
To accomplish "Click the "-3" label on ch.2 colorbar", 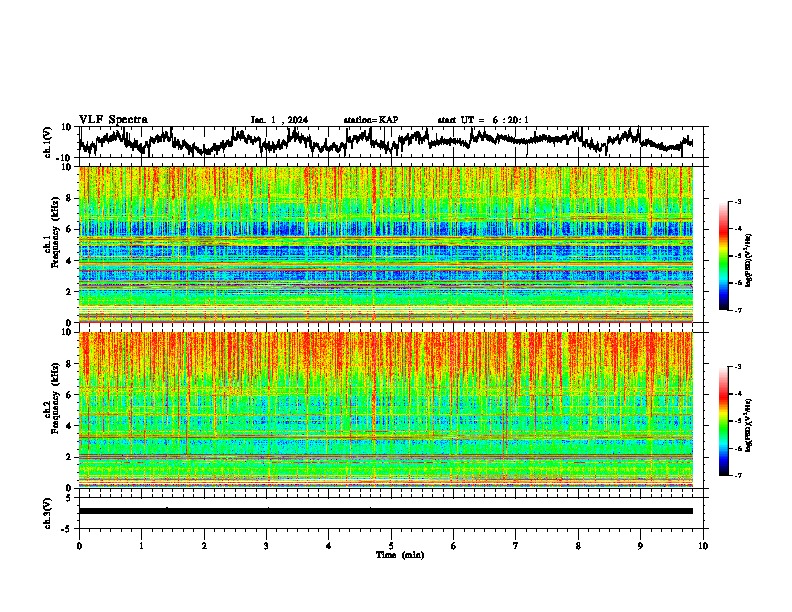I will pyautogui.click(x=737, y=367).
